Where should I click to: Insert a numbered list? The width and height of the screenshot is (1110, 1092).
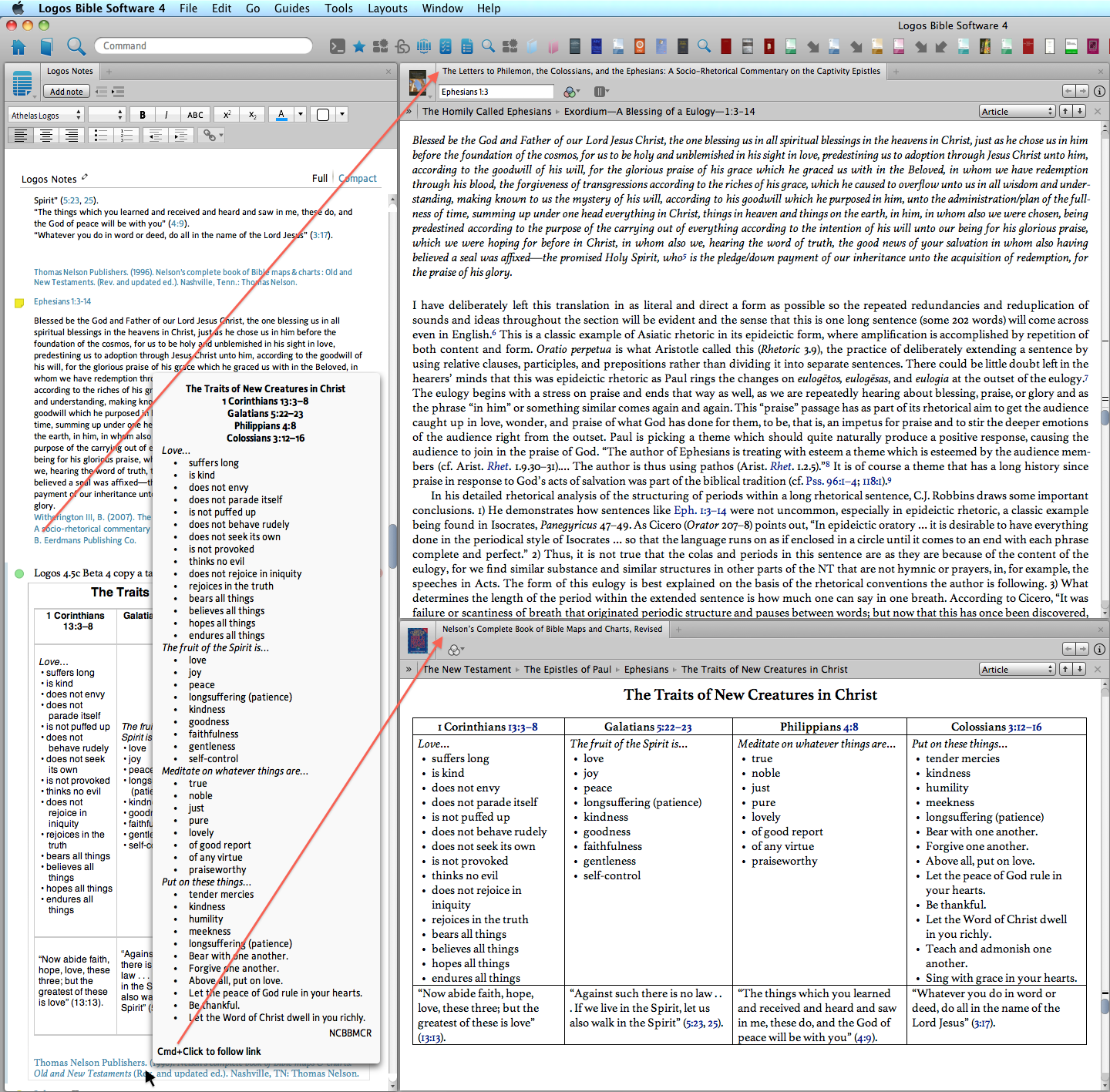click(126, 136)
